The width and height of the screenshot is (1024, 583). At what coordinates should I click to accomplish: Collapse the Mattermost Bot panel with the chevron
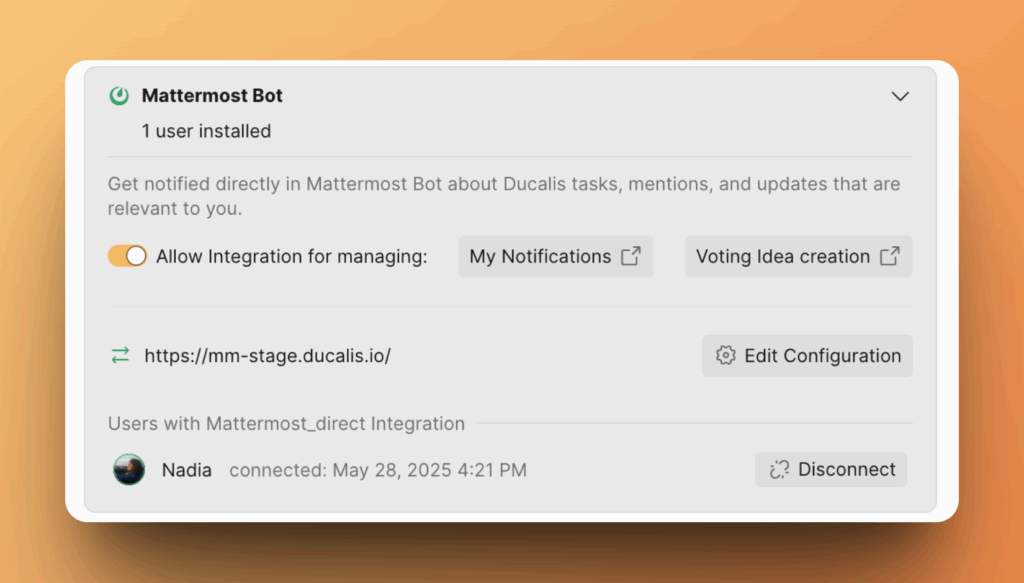(x=900, y=96)
